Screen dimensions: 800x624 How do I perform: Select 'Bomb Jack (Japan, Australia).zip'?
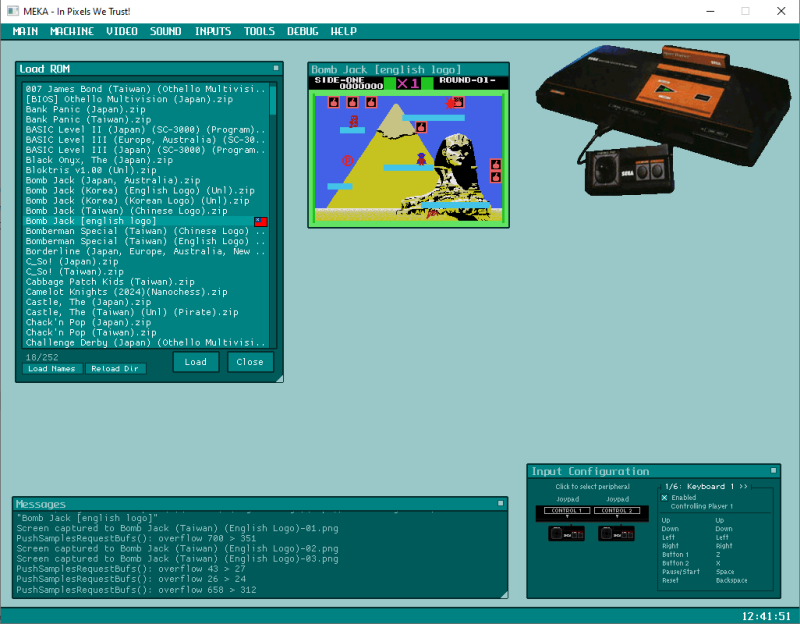pos(146,180)
